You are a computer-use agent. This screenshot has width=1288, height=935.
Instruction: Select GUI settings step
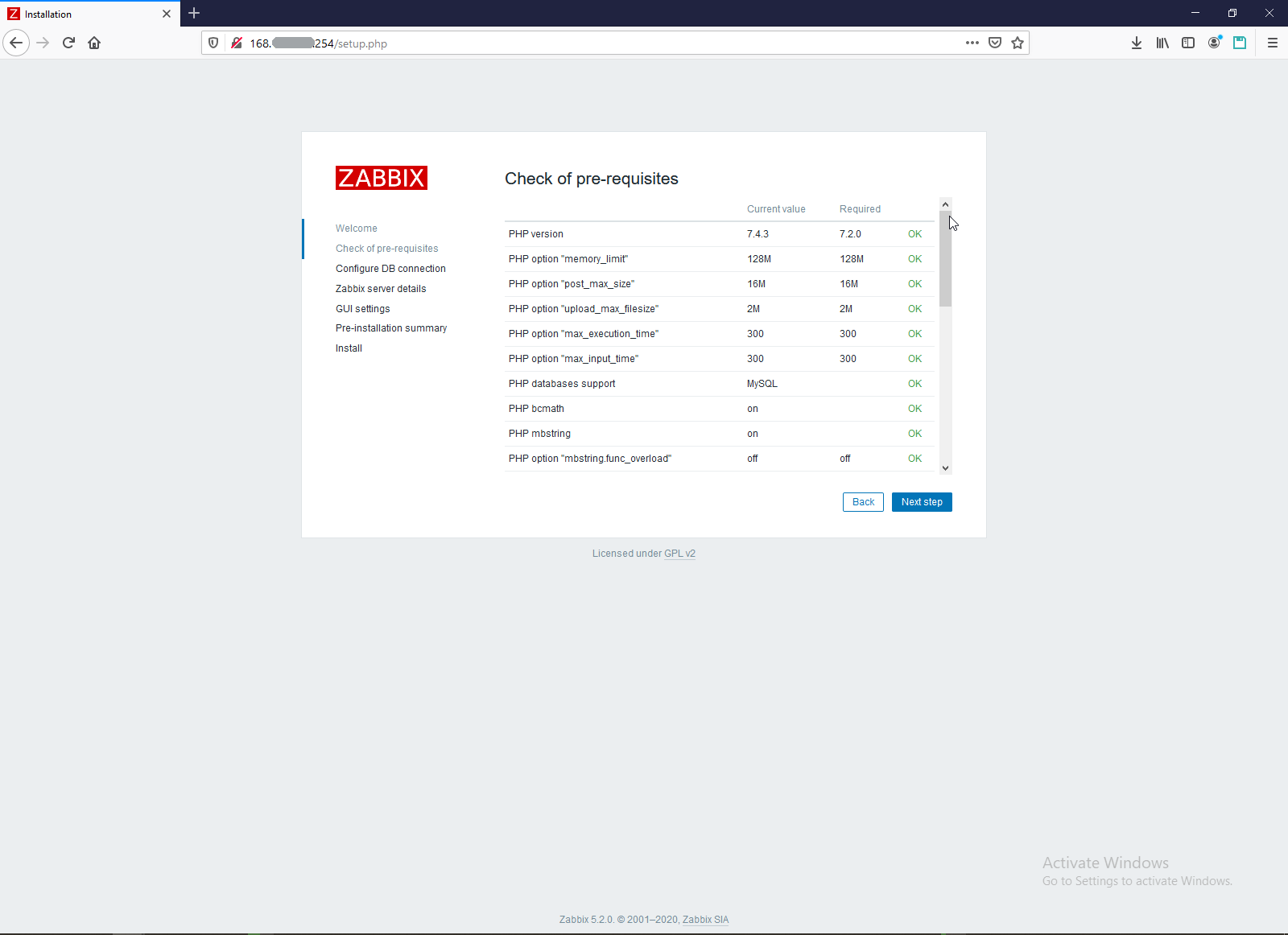click(363, 309)
